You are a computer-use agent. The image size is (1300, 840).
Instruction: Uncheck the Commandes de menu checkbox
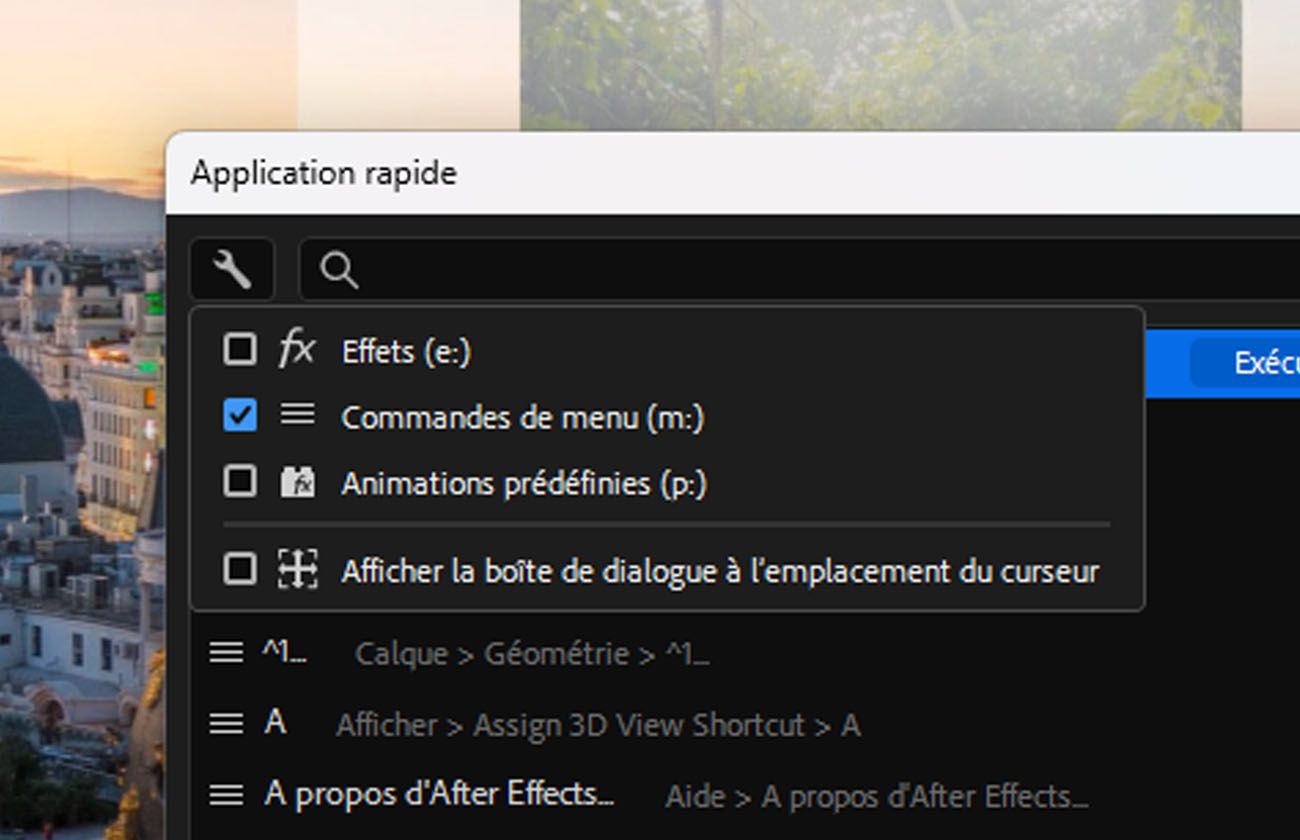[240, 415]
